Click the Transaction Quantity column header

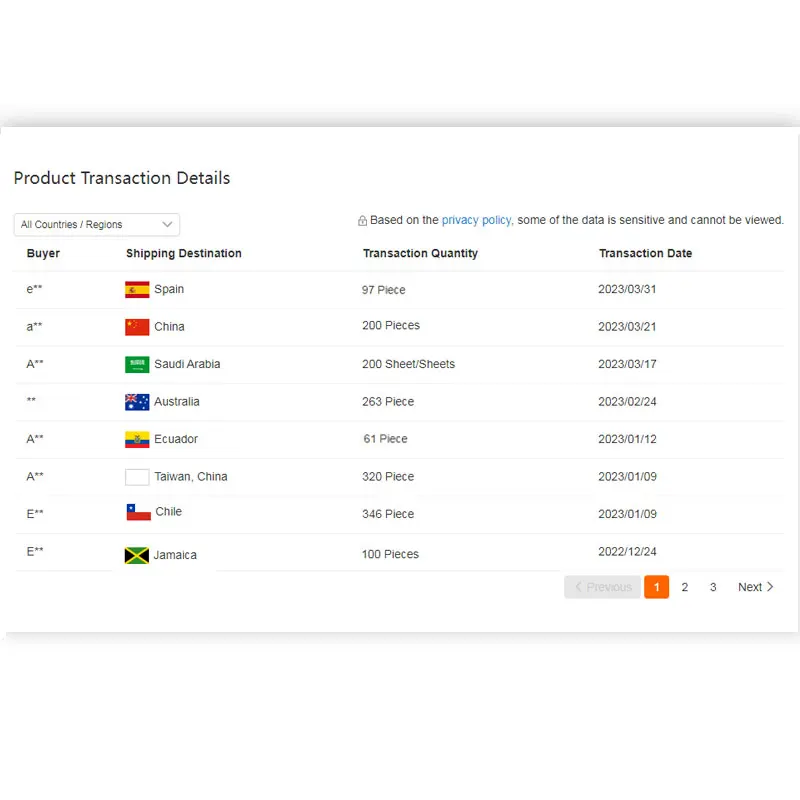tap(420, 254)
